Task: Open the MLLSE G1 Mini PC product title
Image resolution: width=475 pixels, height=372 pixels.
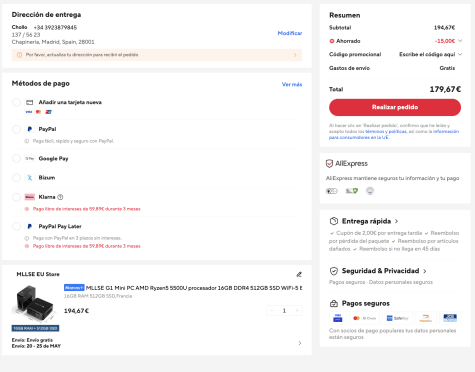Action: point(194,288)
